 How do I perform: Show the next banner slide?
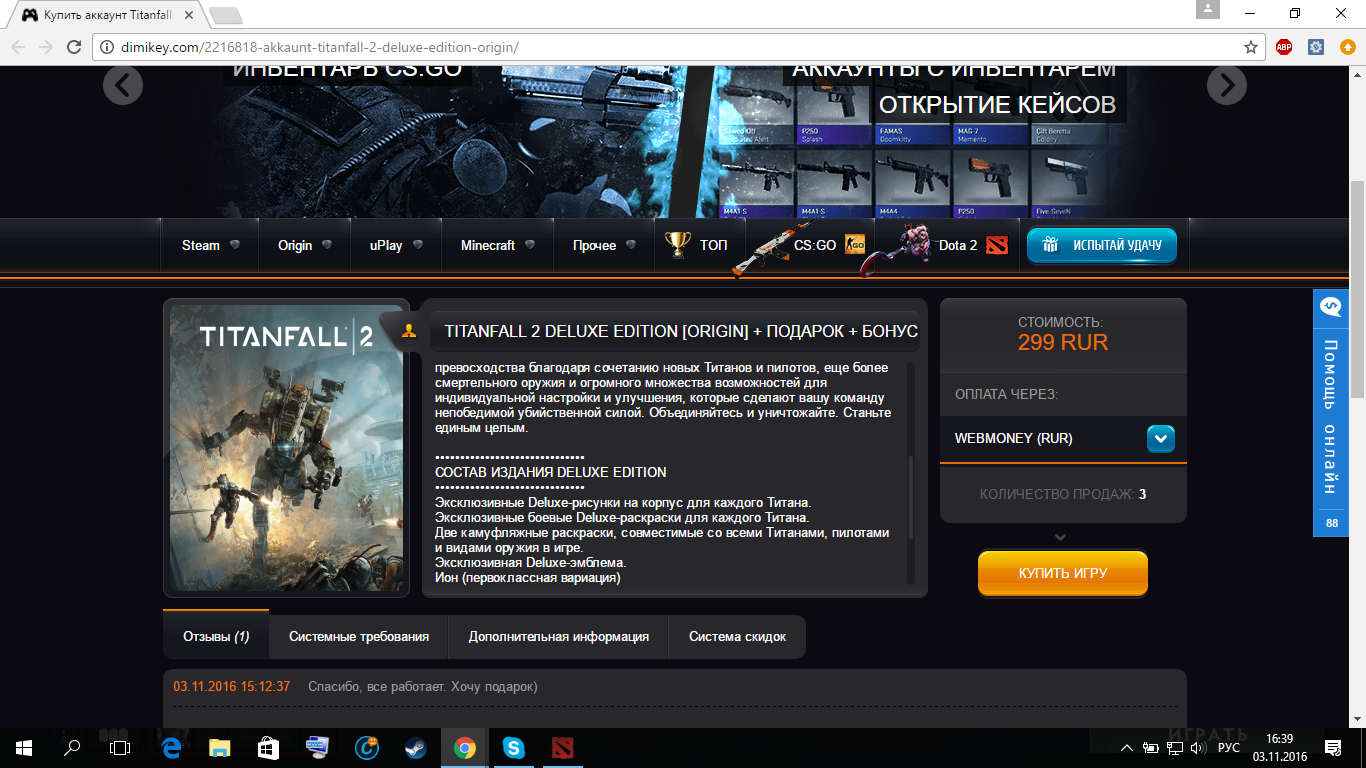tap(1227, 86)
